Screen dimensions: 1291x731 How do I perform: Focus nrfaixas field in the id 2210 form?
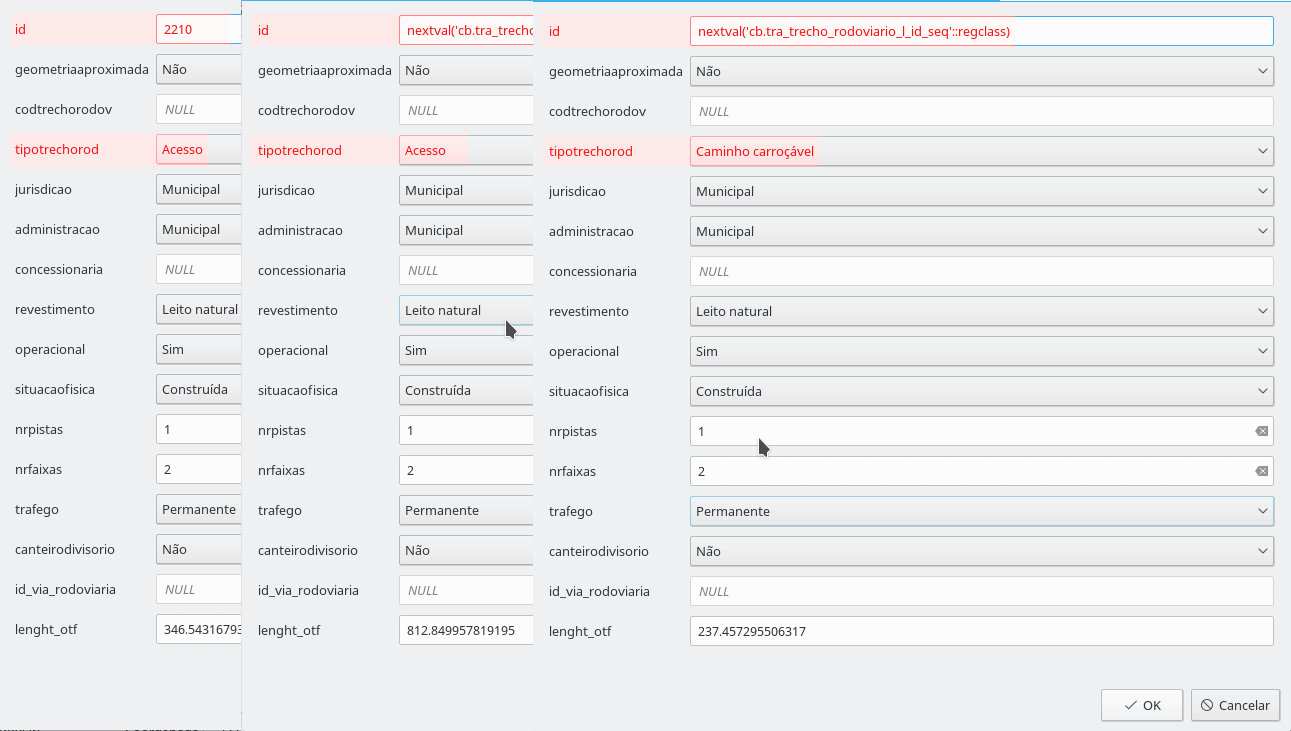(x=199, y=469)
